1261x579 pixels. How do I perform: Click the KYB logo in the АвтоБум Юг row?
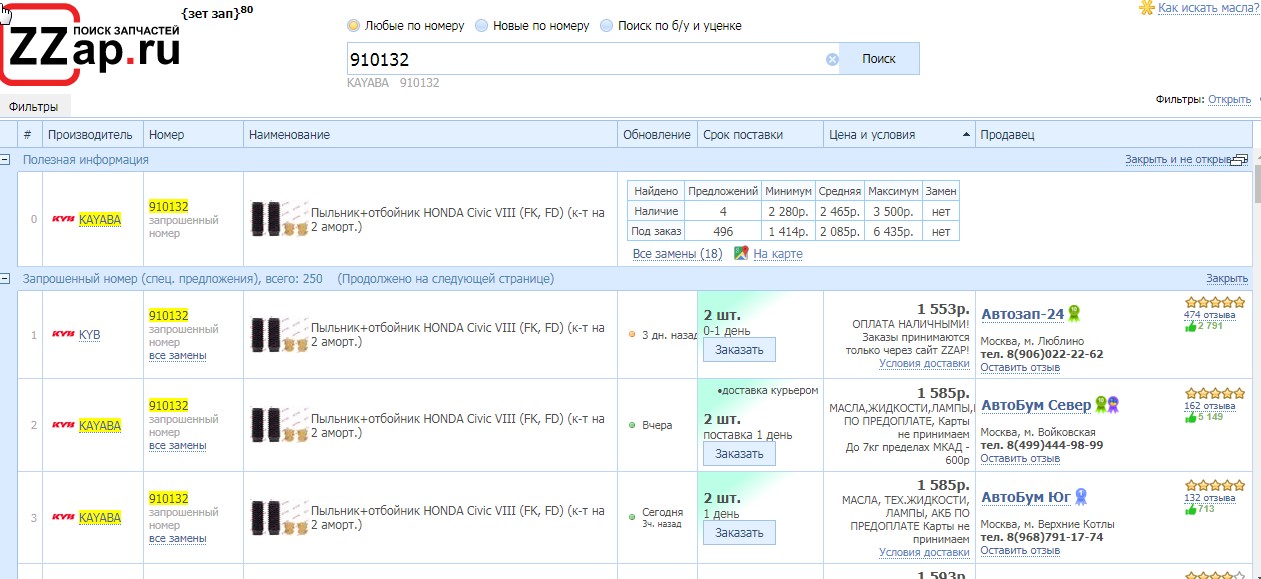coord(63,518)
